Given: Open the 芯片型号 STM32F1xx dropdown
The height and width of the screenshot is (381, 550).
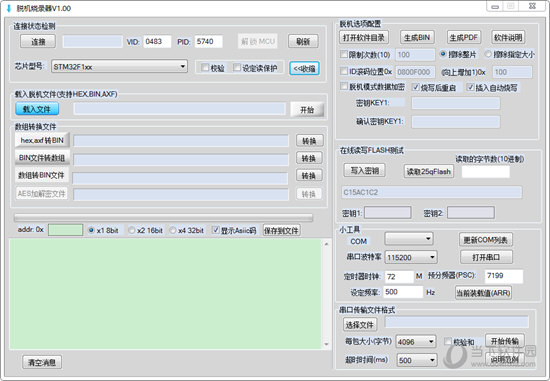Looking at the screenshot, I should click(119, 66).
